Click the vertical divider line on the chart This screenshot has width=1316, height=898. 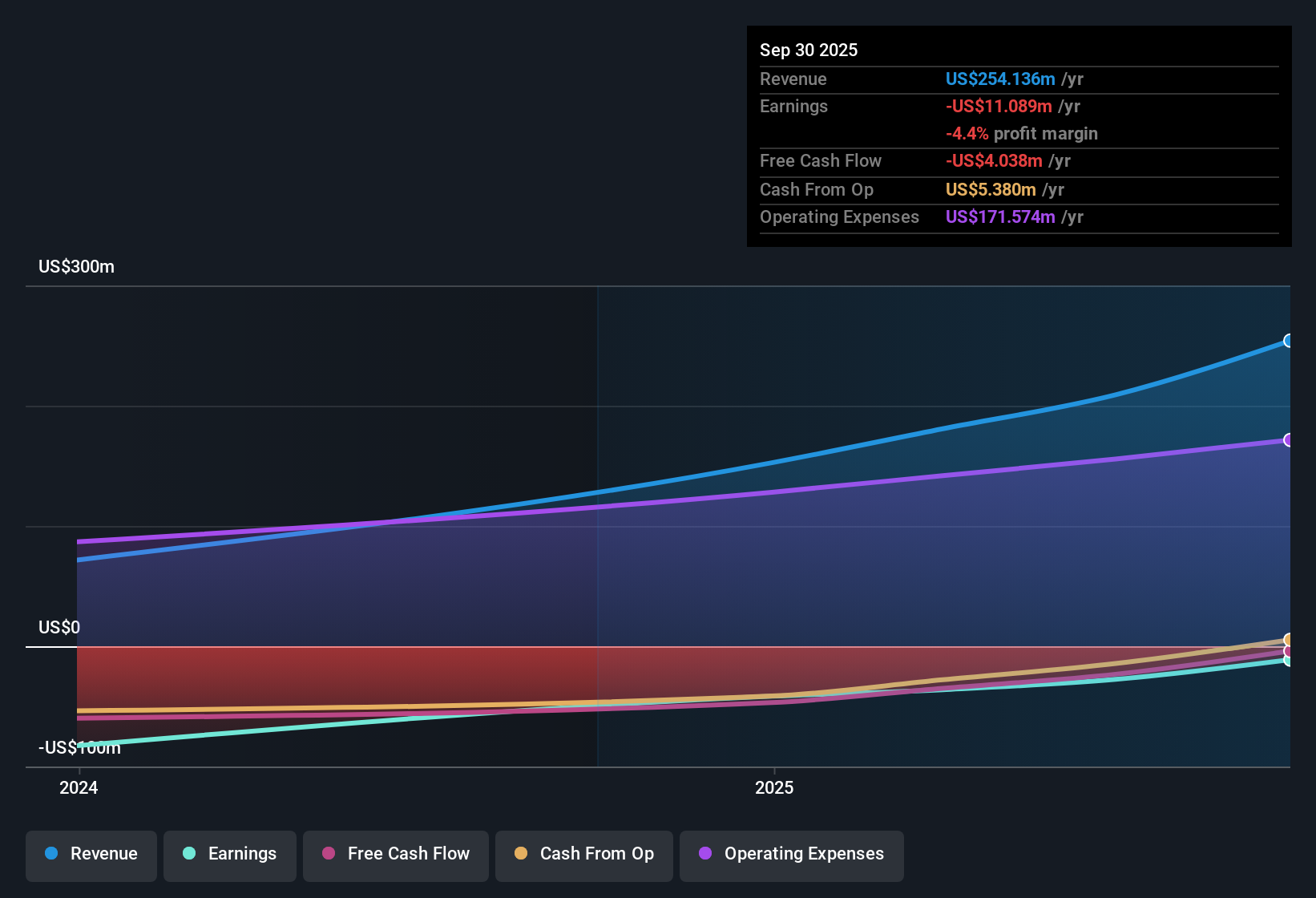coord(597,521)
